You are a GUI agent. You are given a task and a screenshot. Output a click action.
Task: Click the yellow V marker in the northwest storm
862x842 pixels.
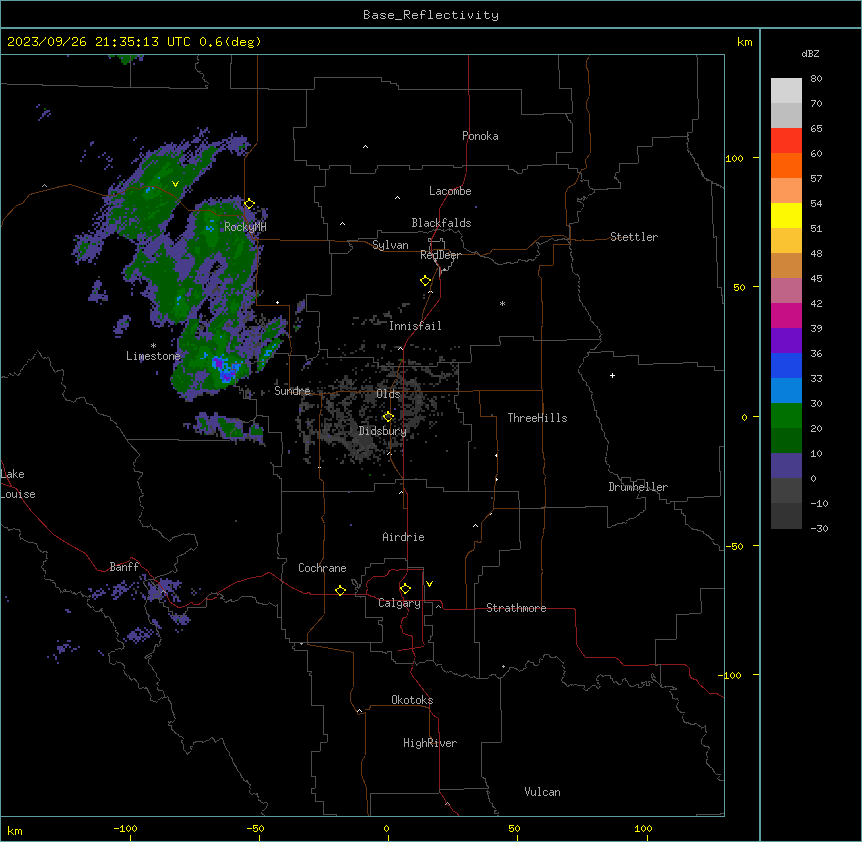[175, 184]
